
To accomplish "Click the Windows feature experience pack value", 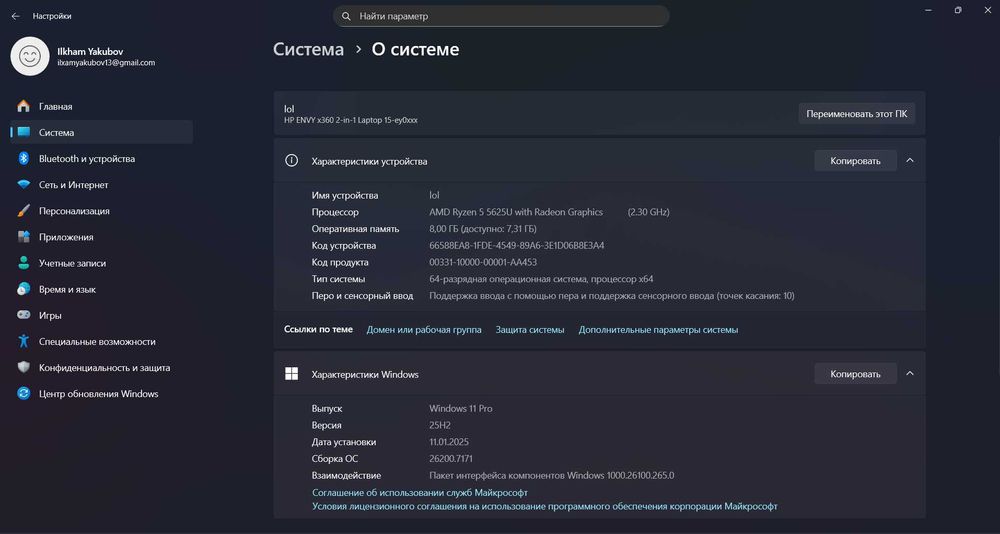I will tap(552, 475).
